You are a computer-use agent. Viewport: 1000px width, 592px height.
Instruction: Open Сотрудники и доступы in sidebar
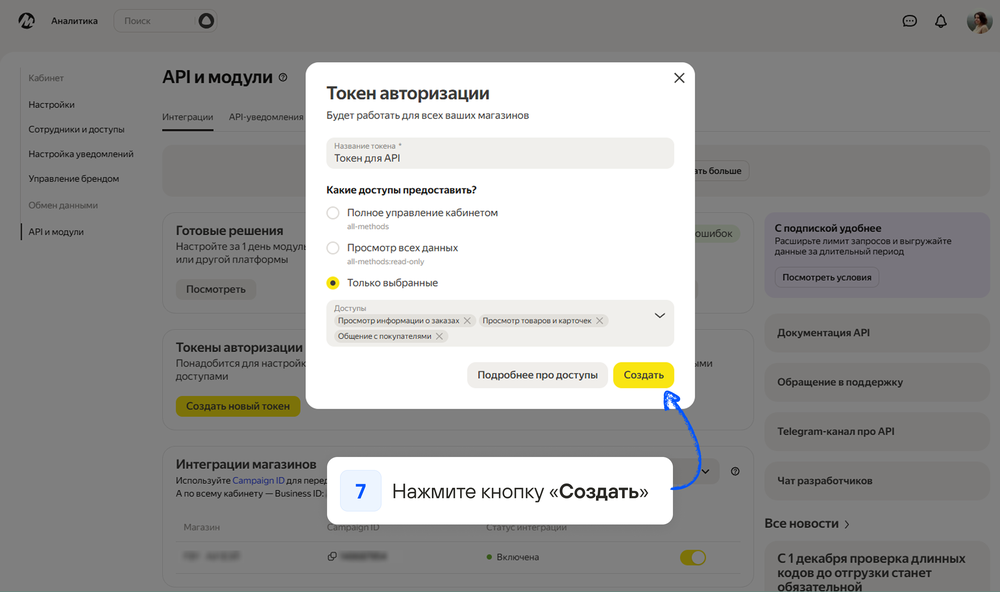77,130
